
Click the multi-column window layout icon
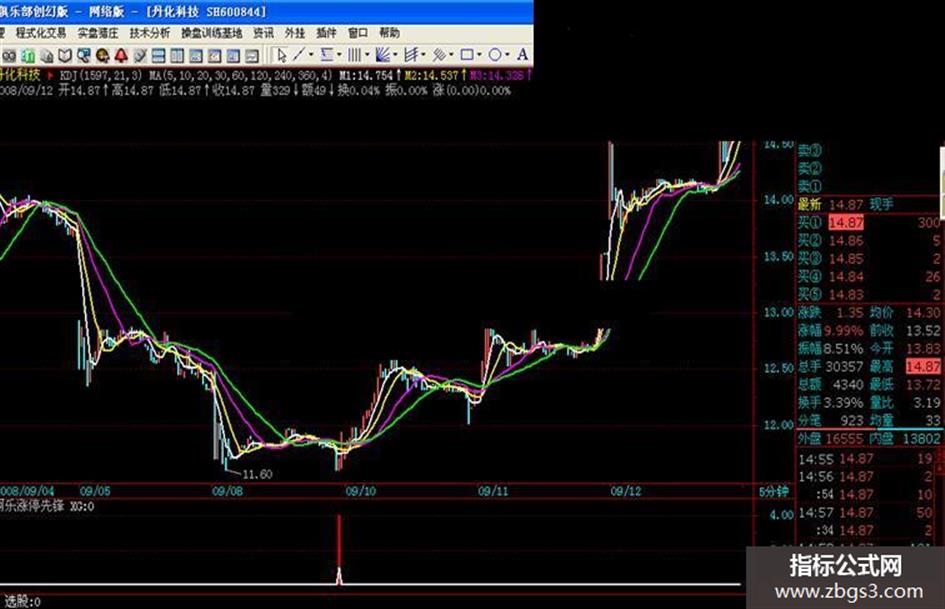point(177,56)
